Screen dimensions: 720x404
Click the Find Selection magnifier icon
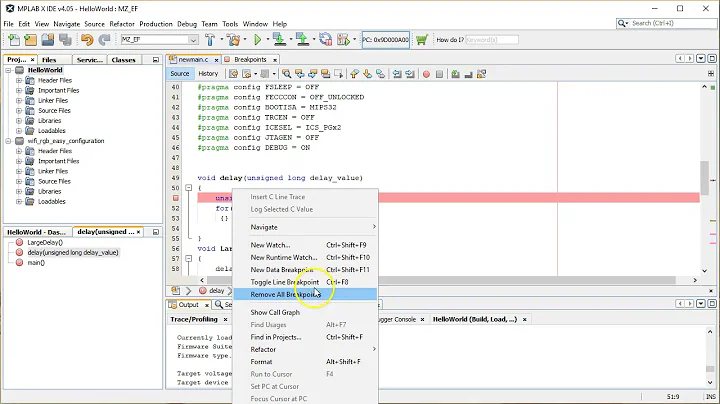pos(287,74)
